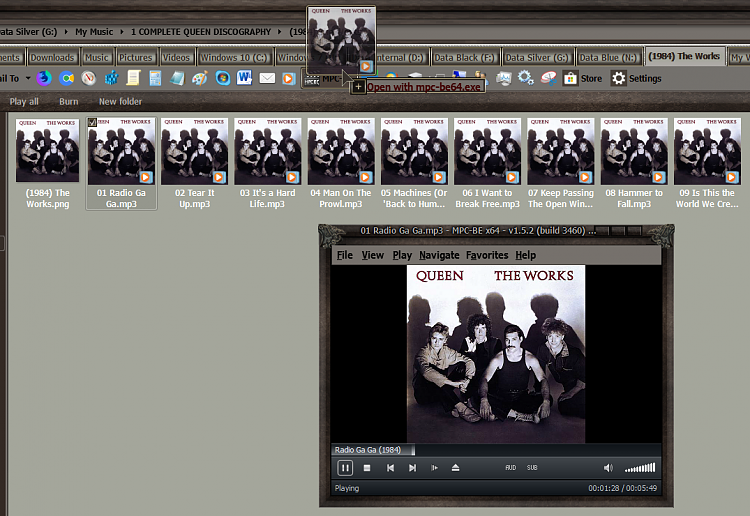
Task: Select 04 Man On The Prowl.mp3
Action: (x=341, y=163)
